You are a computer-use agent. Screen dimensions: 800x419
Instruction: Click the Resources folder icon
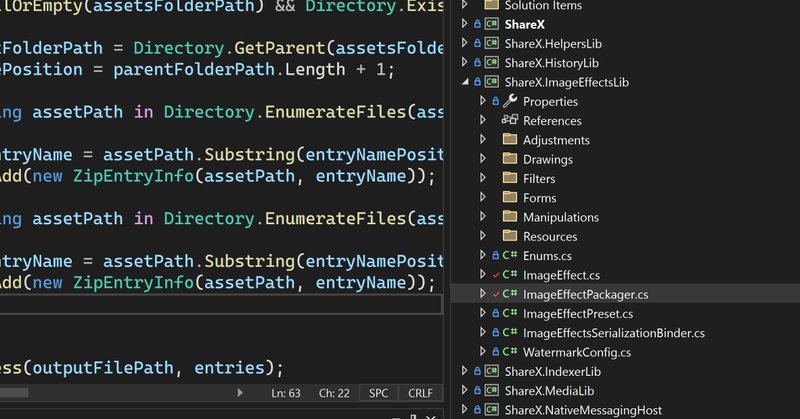click(x=510, y=236)
